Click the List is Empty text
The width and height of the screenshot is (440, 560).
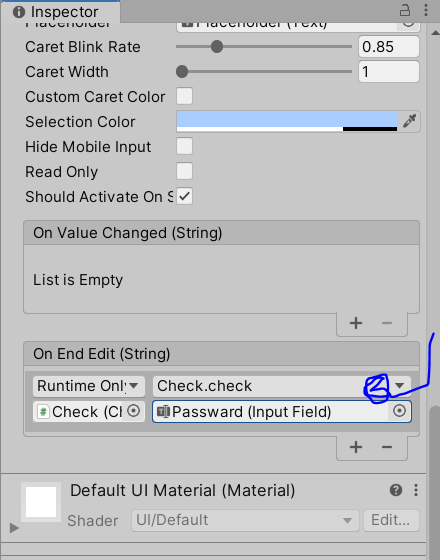click(78, 280)
